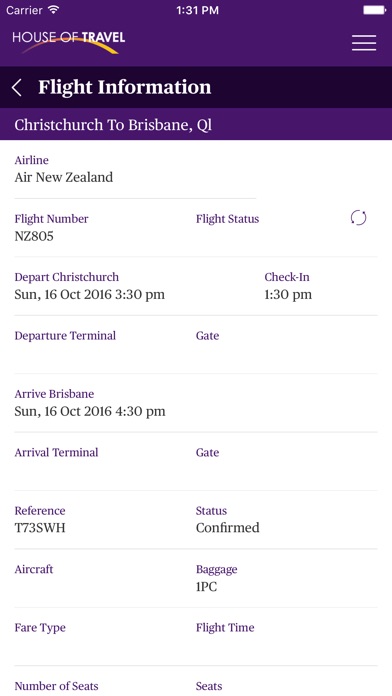The width and height of the screenshot is (392, 696).
Task: Select the Christchurch To Brisbane header
Action: click(x=113, y=125)
